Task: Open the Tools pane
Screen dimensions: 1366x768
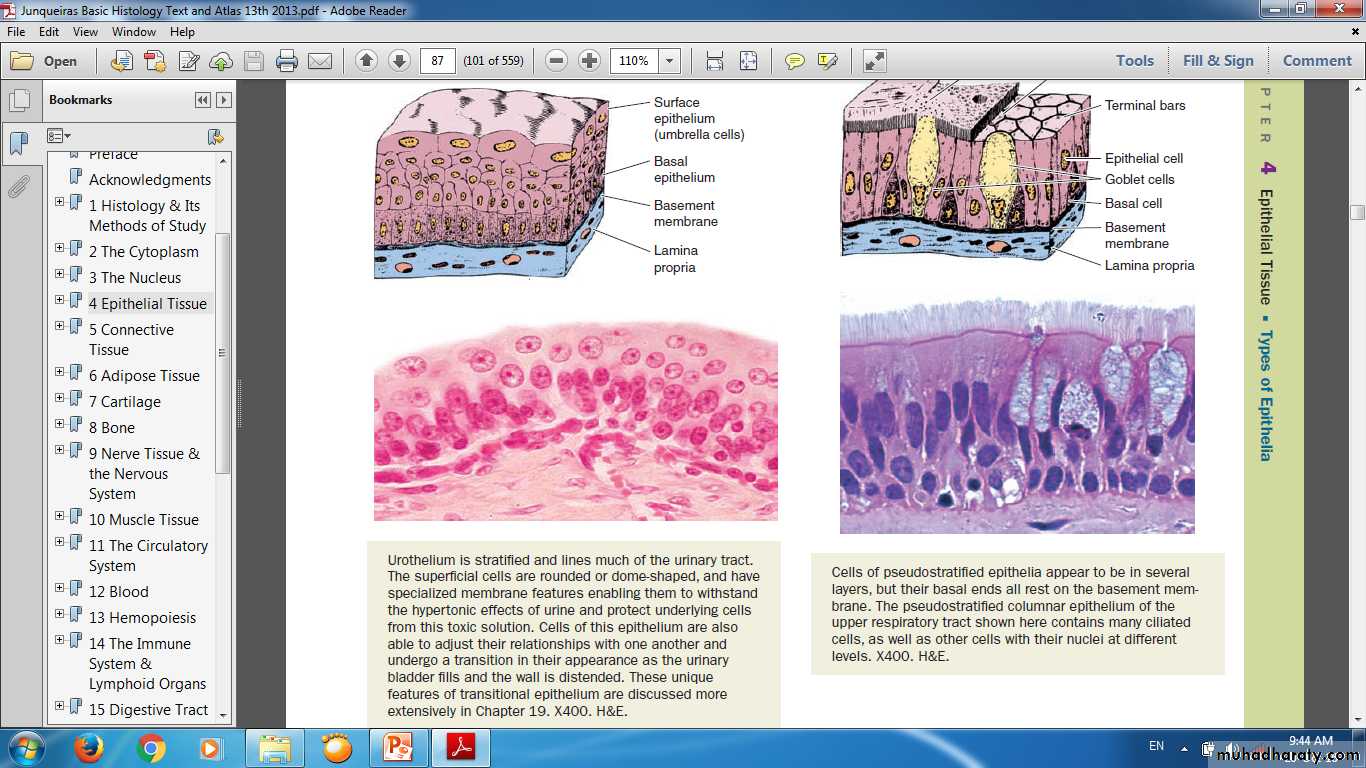Action: point(1134,61)
